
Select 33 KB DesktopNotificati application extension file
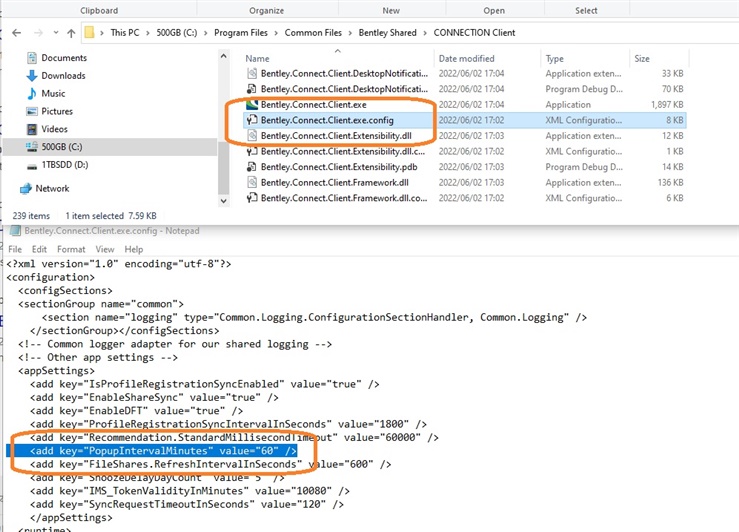point(344,73)
